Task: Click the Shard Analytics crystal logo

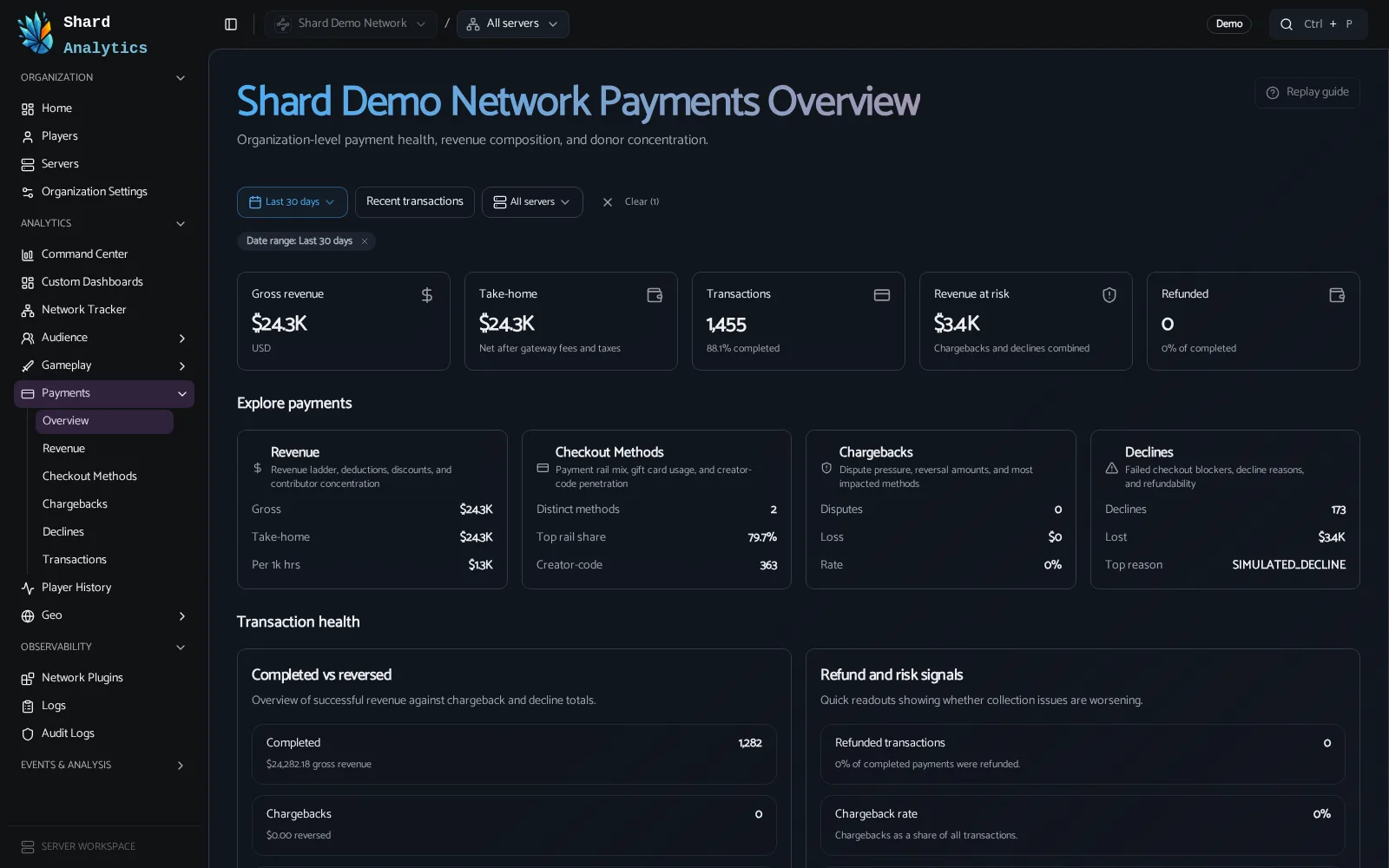Action: tap(36, 33)
